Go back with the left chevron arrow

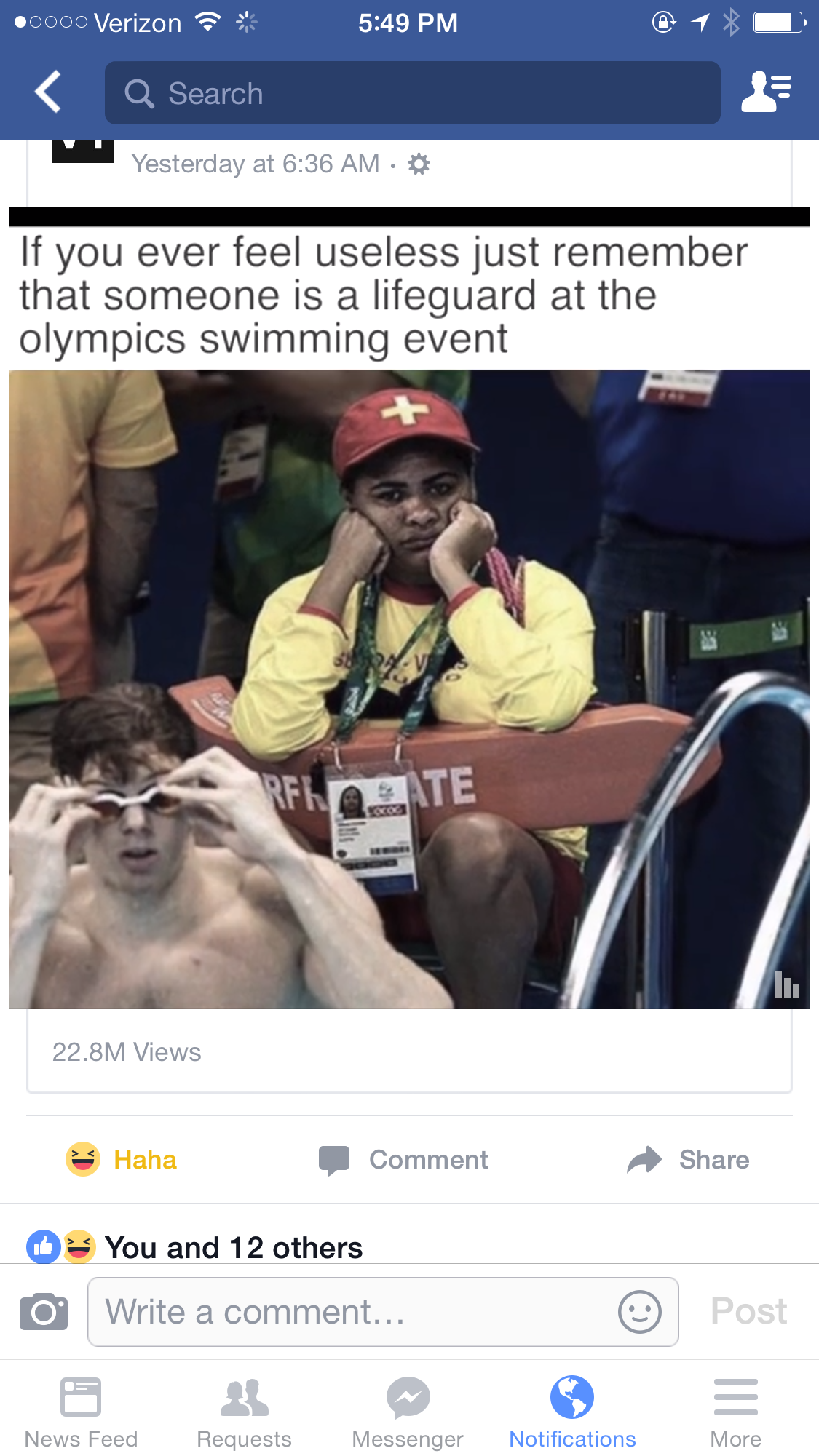pos(48,92)
